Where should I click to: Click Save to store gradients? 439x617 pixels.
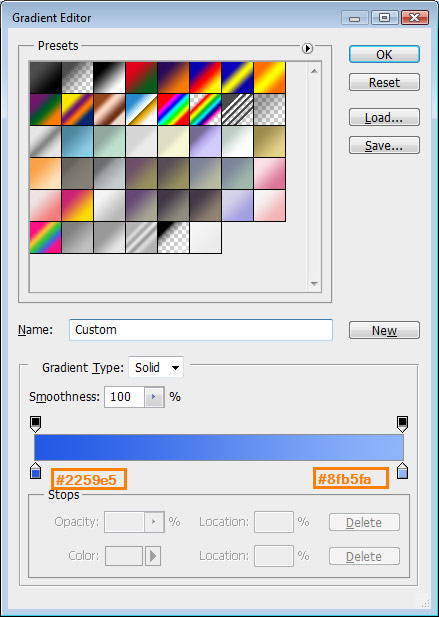click(384, 145)
